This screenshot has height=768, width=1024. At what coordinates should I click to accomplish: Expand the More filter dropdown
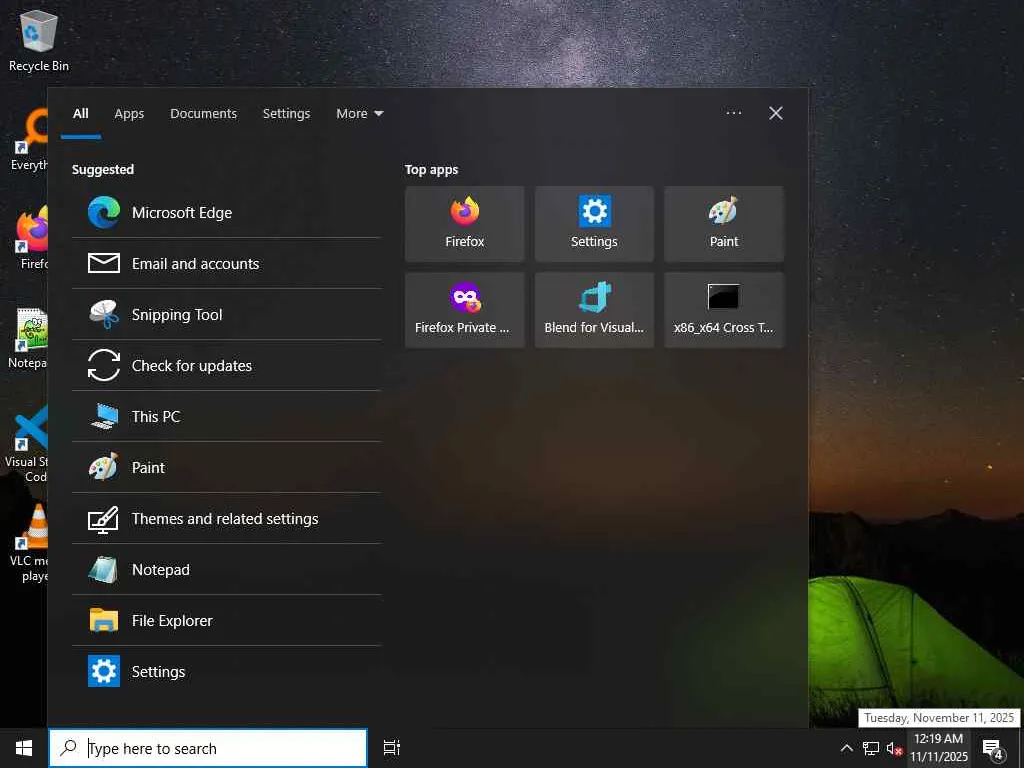pyautogui.click(x=360, y=114)
